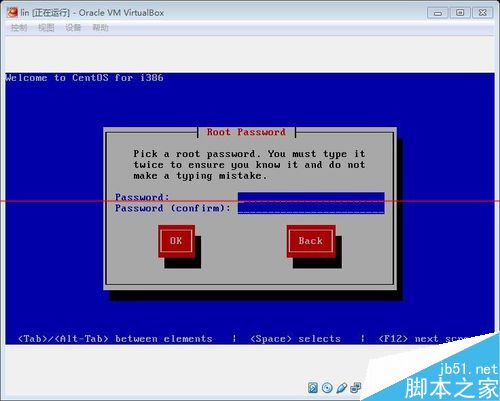The height and width of the screenshot is (401, 500).
Task: Click the Welcome to CentOS header text
Action: click(x=84, y=78)
